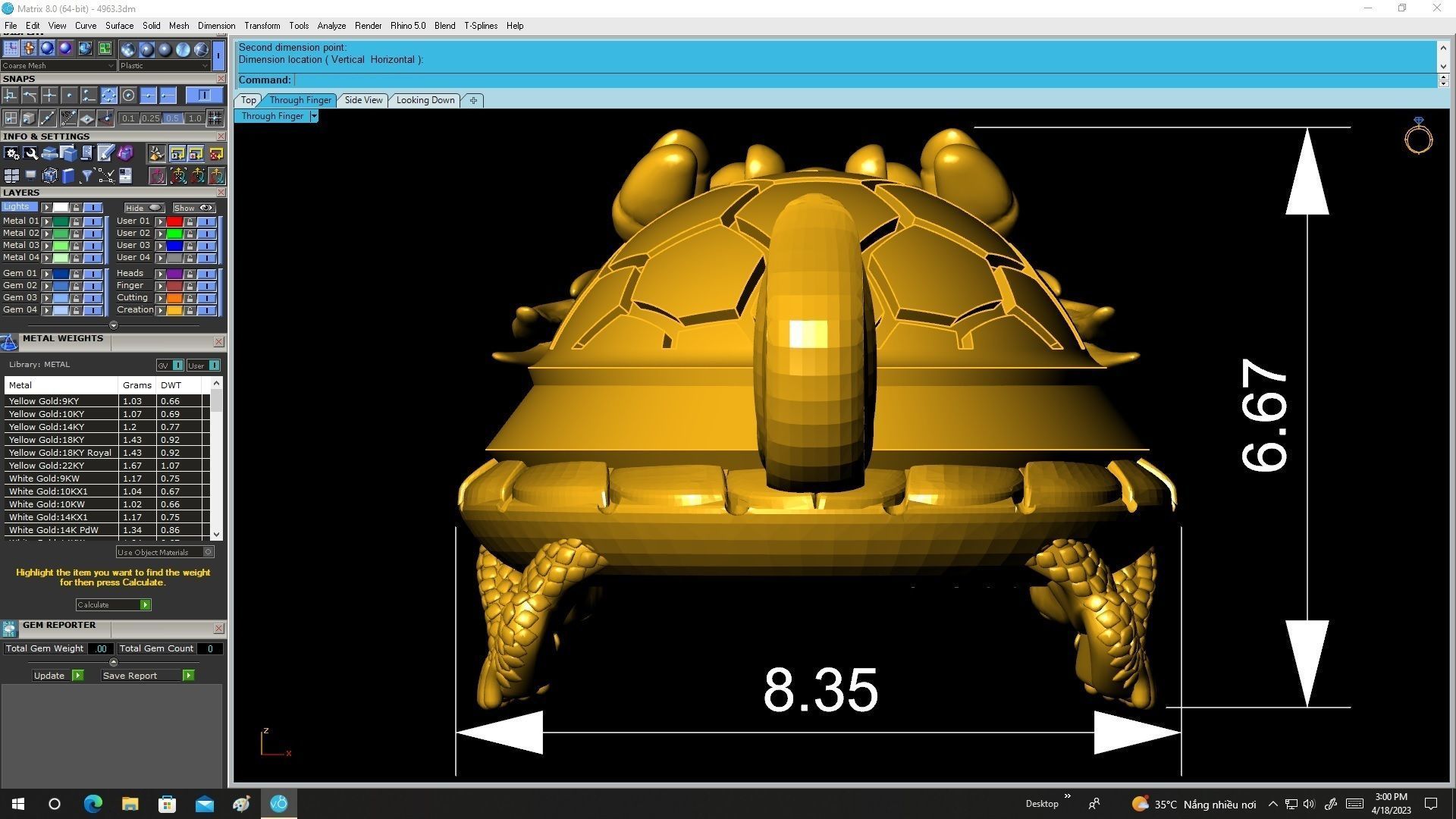This screenshot has height=819, width=1456.
Task: Toggle the User 01 layer on/off switch
Action: tap(206, 221)
